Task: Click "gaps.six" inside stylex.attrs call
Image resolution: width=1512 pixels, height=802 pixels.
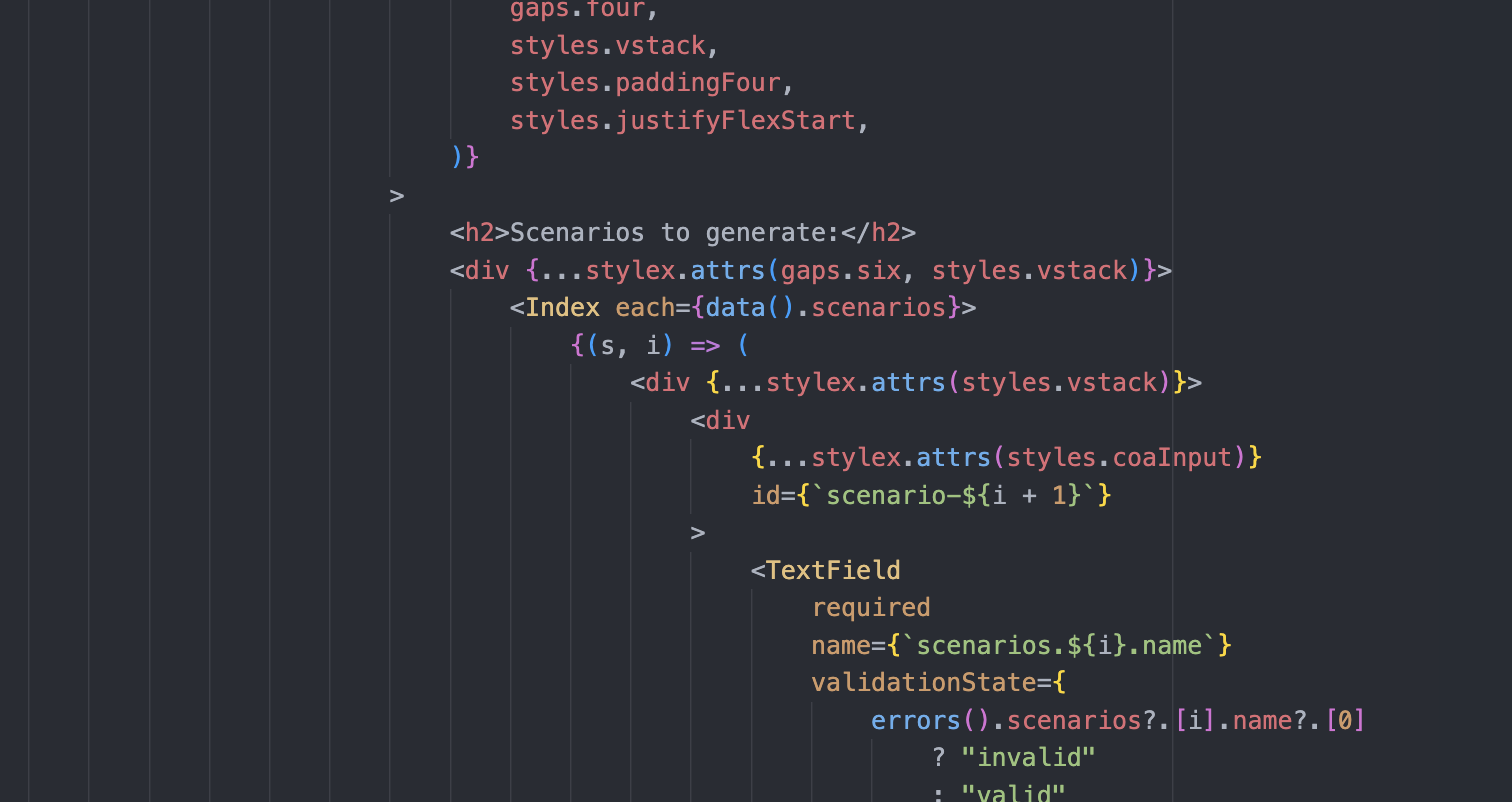Action: coord(841,270)
